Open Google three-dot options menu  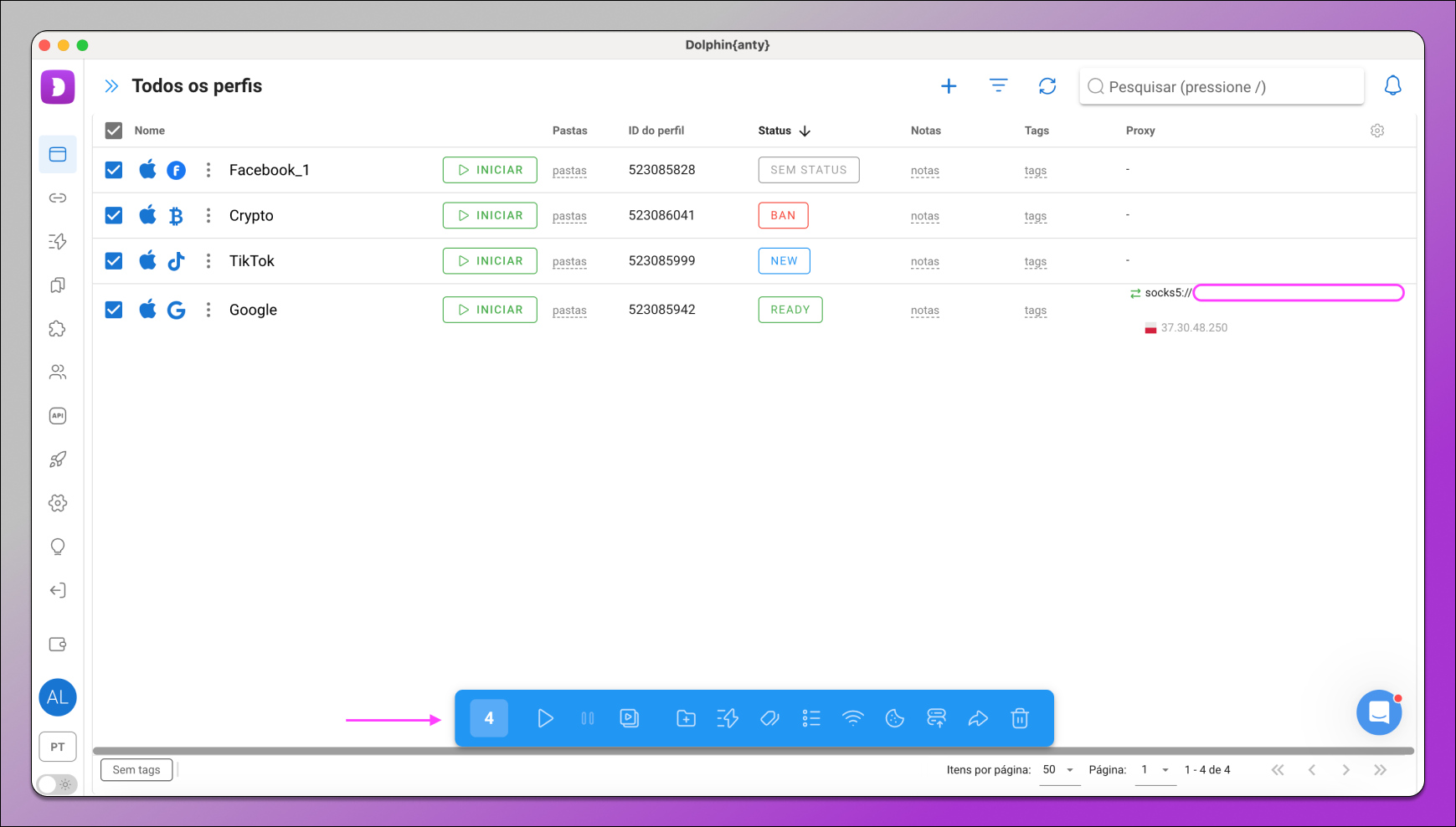(x=208, y=310)
